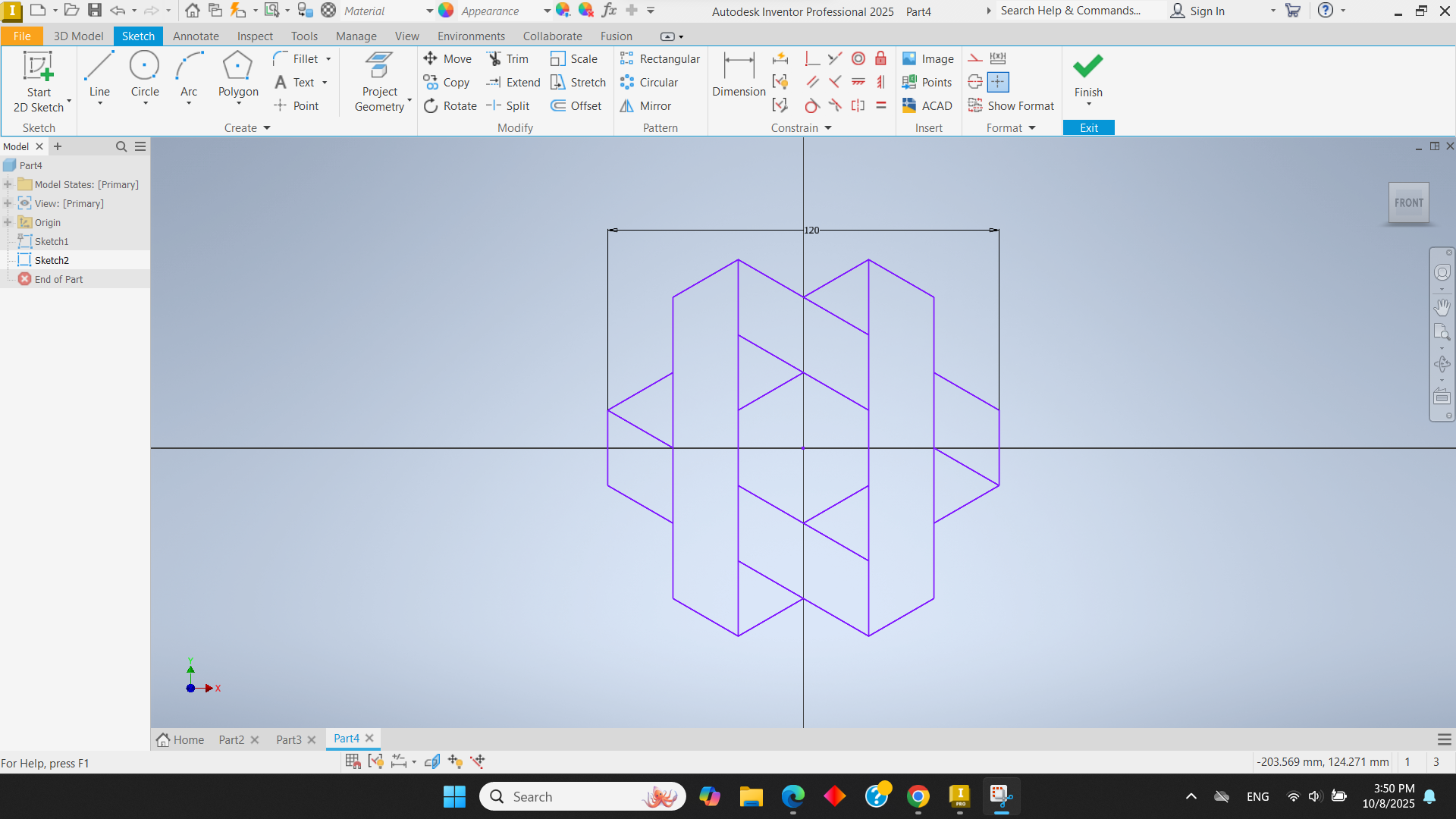The image size is (1456, 819).
Task: Toggle Snap to Grid in status bar
Action: pos(353,761)
